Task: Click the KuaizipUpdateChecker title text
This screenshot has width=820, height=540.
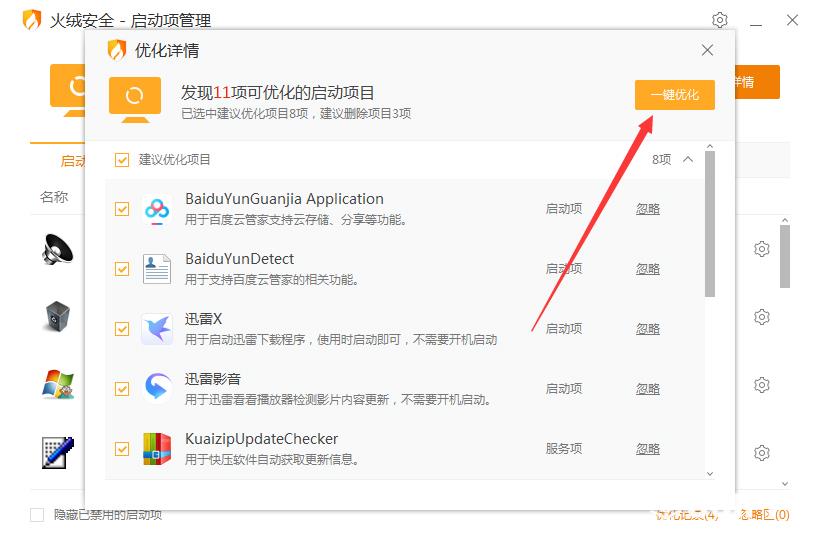Action: 261,439
